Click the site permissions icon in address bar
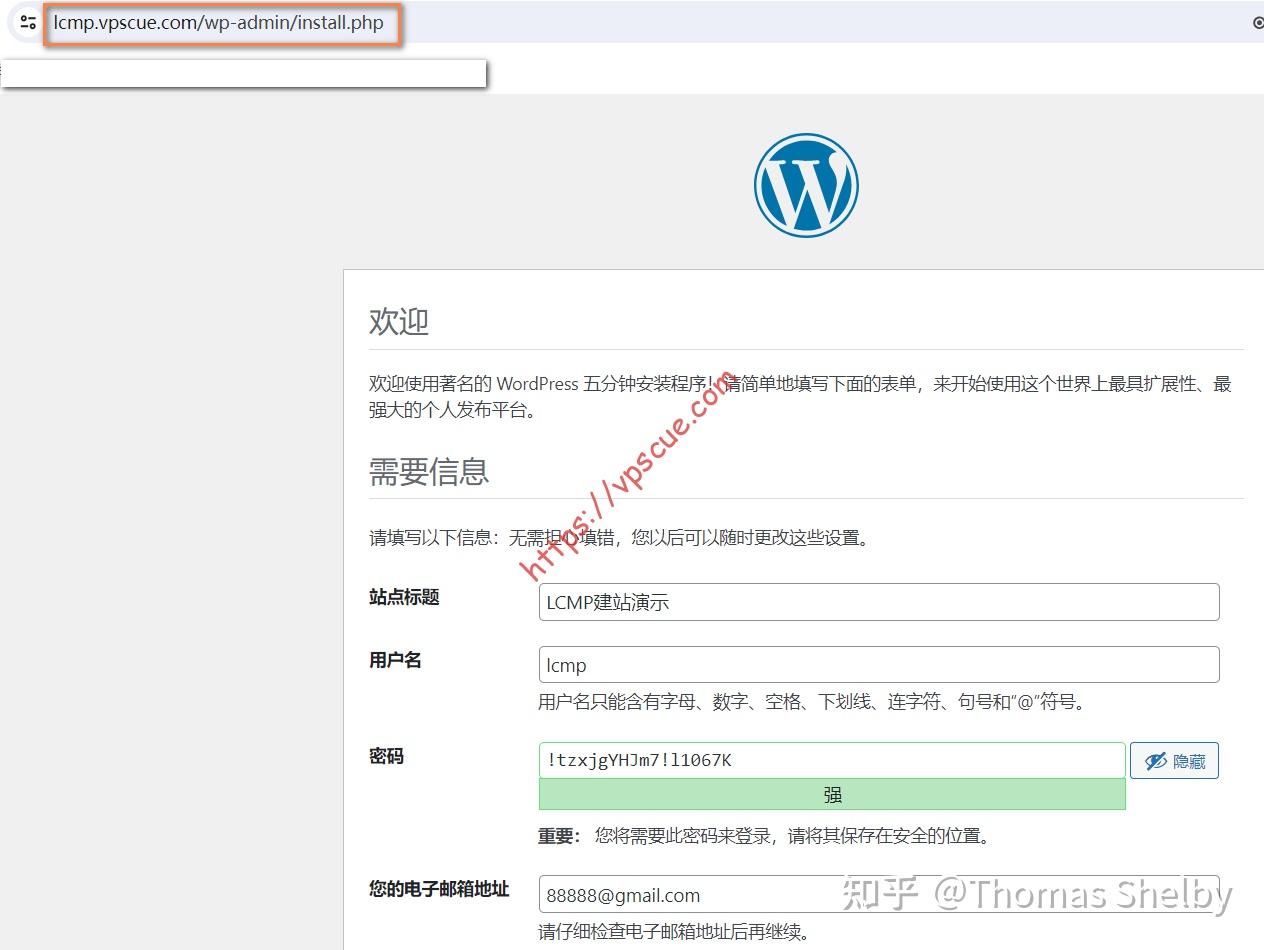The height and width of the screenshot is (950, 1264). click(27, 21)
